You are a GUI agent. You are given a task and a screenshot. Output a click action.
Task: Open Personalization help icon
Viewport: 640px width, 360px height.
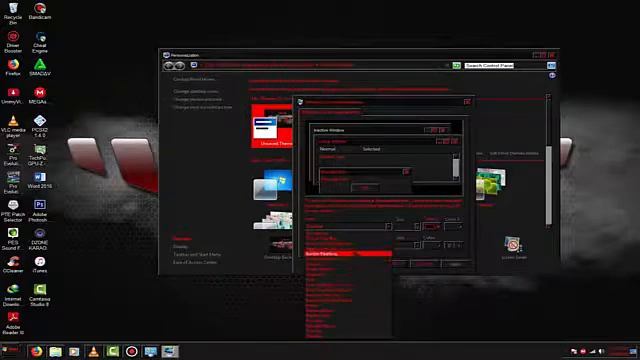point(552,76)
